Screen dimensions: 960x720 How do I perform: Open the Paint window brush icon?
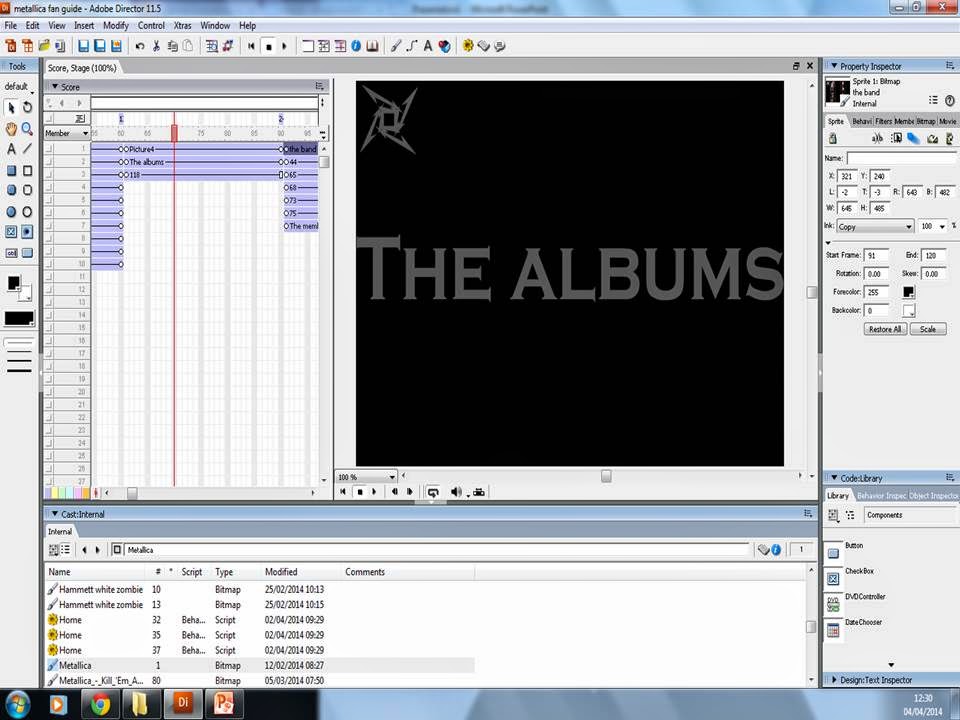click(396, 46)
